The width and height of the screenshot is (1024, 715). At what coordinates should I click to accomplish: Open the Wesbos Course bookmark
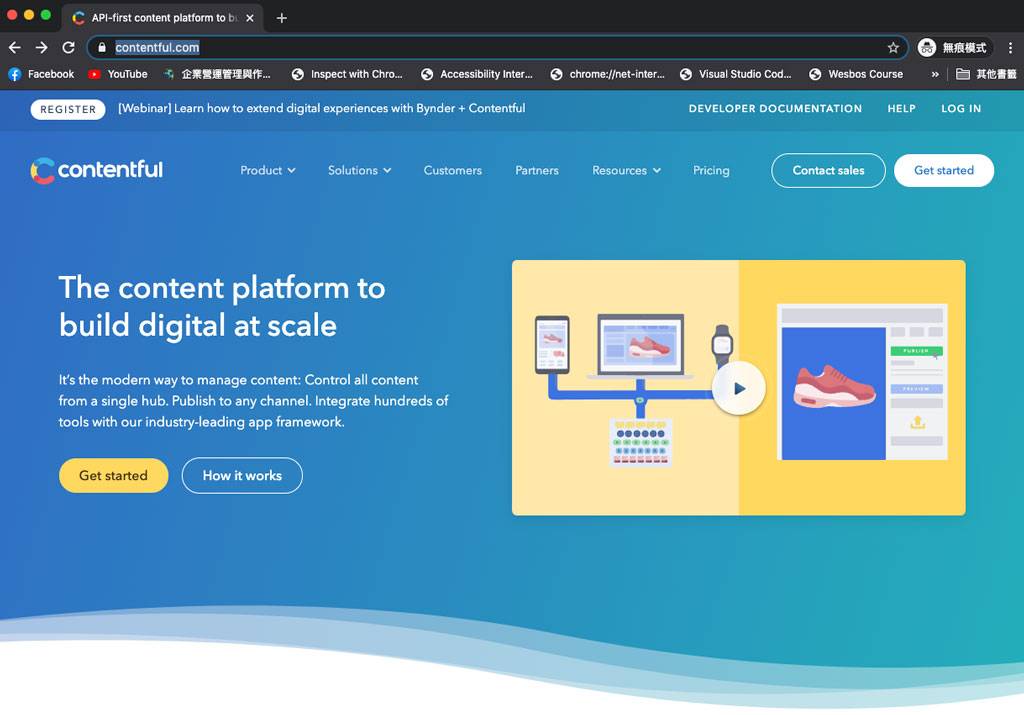tap(856, 74)
